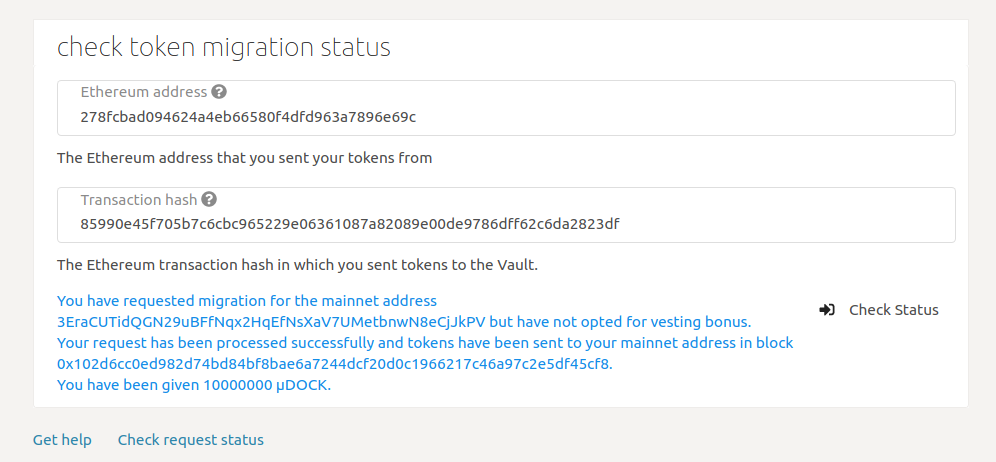The width and height of the screenshot is (996, 462).
Task: Click the 'check token migration status' heading
Action: pyautogui.click(x=223, y=47)
